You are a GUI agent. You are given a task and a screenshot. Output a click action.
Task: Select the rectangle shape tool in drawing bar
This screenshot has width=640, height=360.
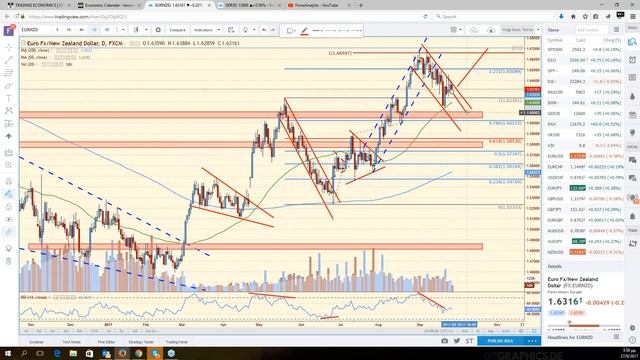[289, 31]
